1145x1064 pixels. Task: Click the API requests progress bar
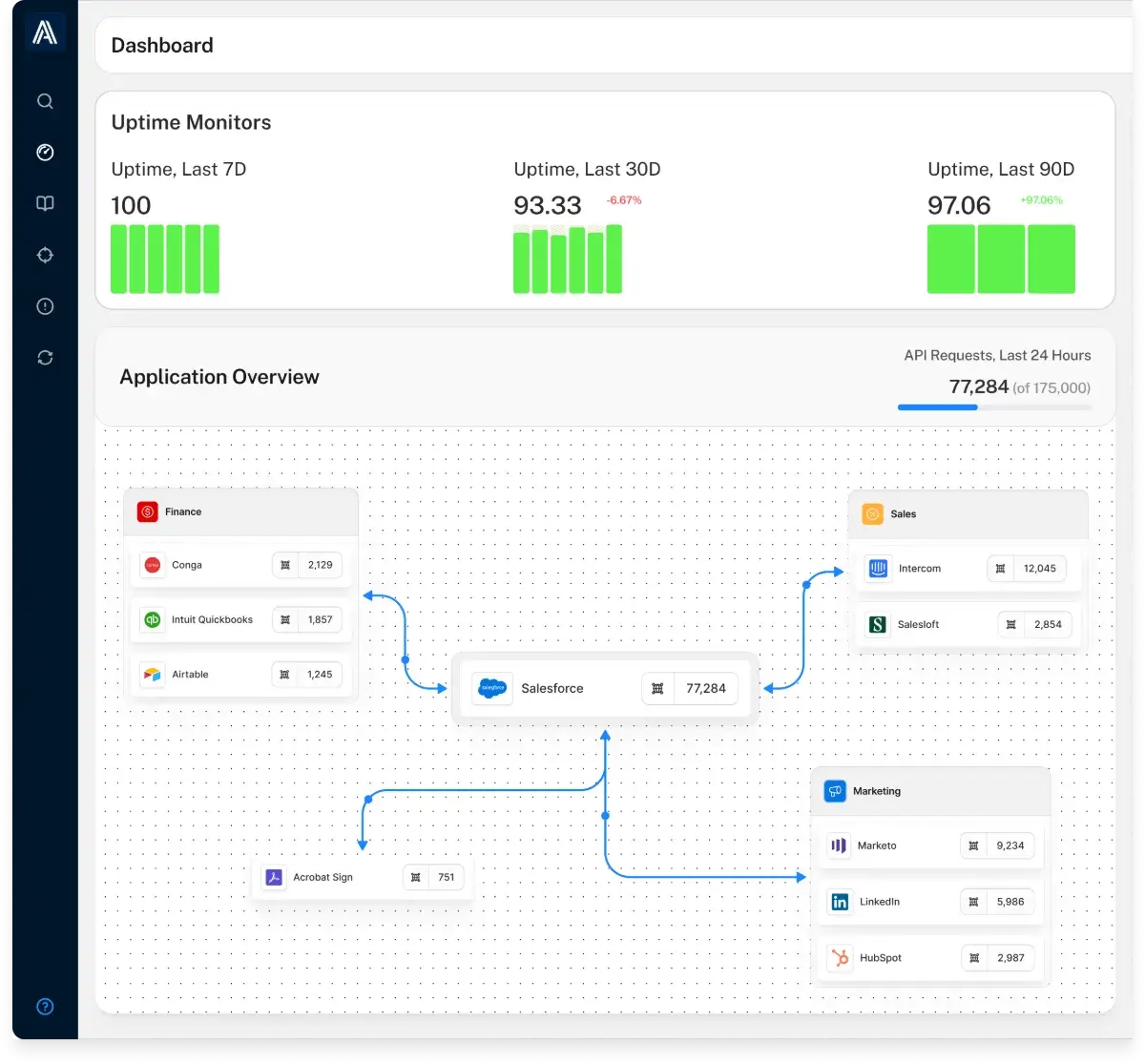coord(994,407)
